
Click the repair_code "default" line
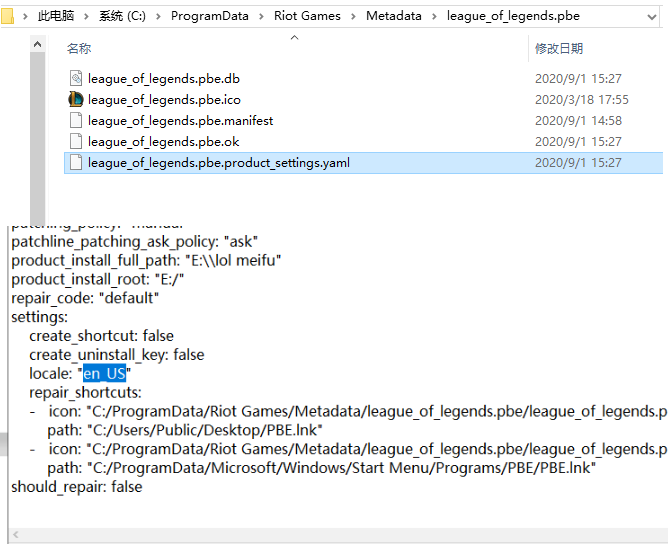(x=85, y=298)
